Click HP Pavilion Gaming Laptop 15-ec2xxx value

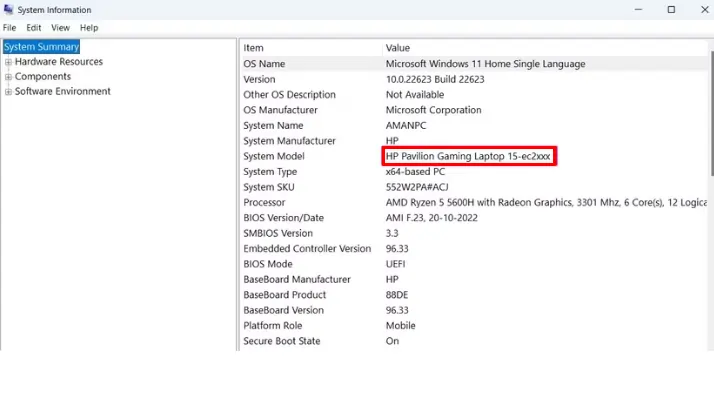[x=468, y=156]
